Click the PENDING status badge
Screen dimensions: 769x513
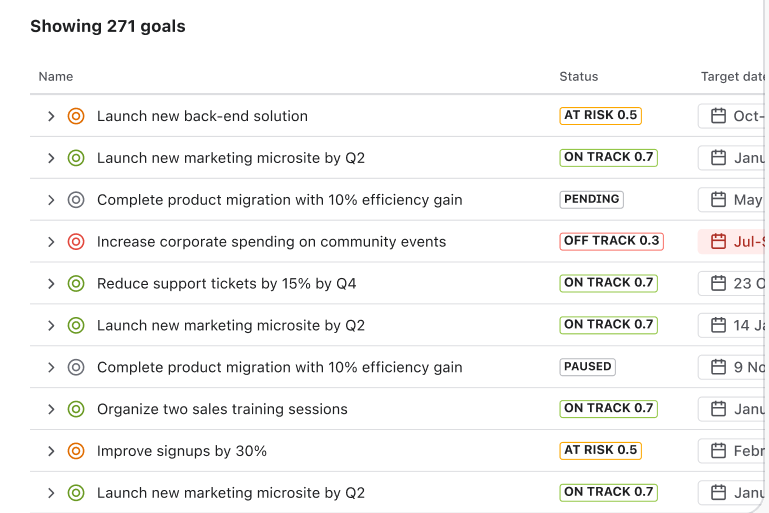pos(591,199)
